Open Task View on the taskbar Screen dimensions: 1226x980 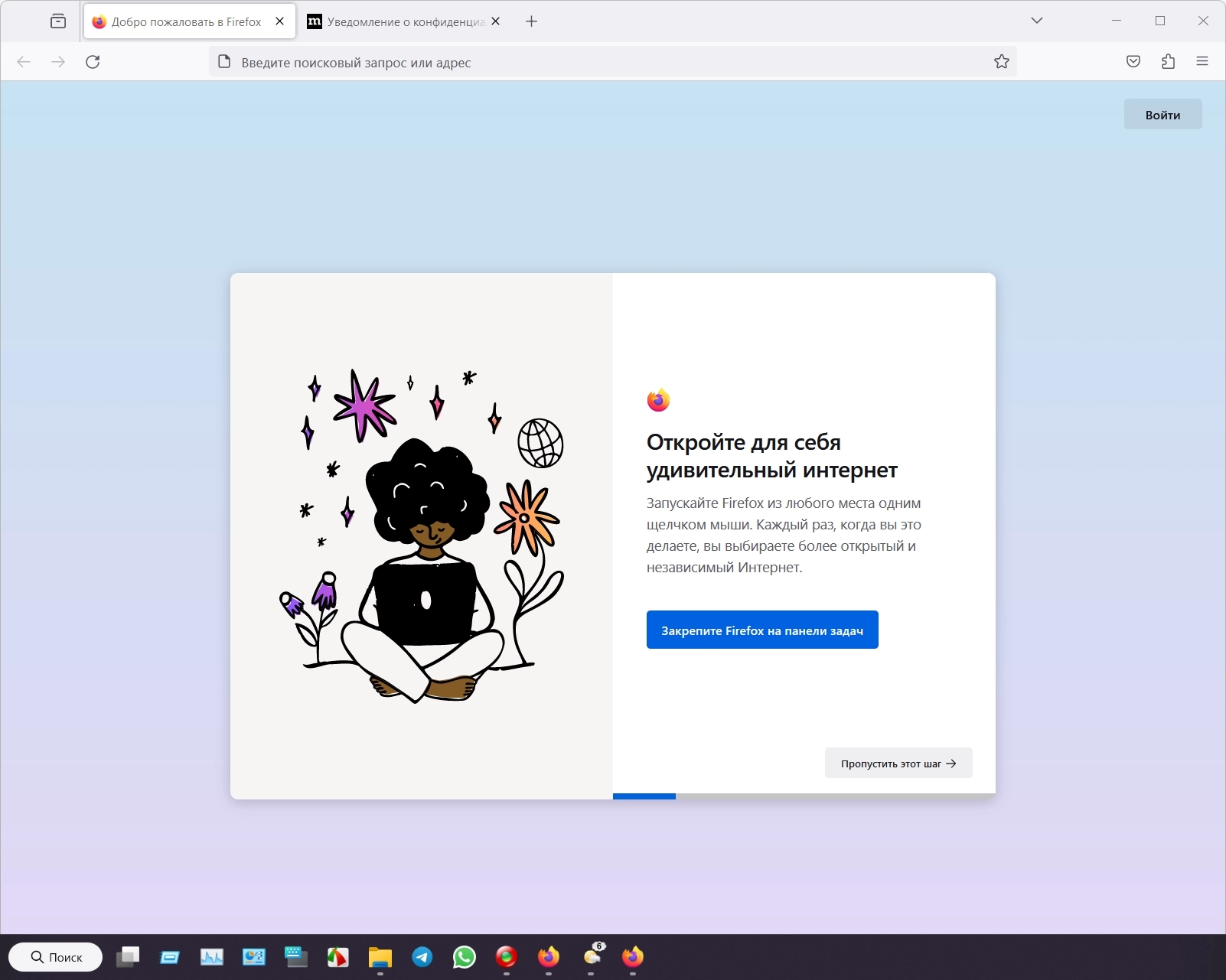128,957
